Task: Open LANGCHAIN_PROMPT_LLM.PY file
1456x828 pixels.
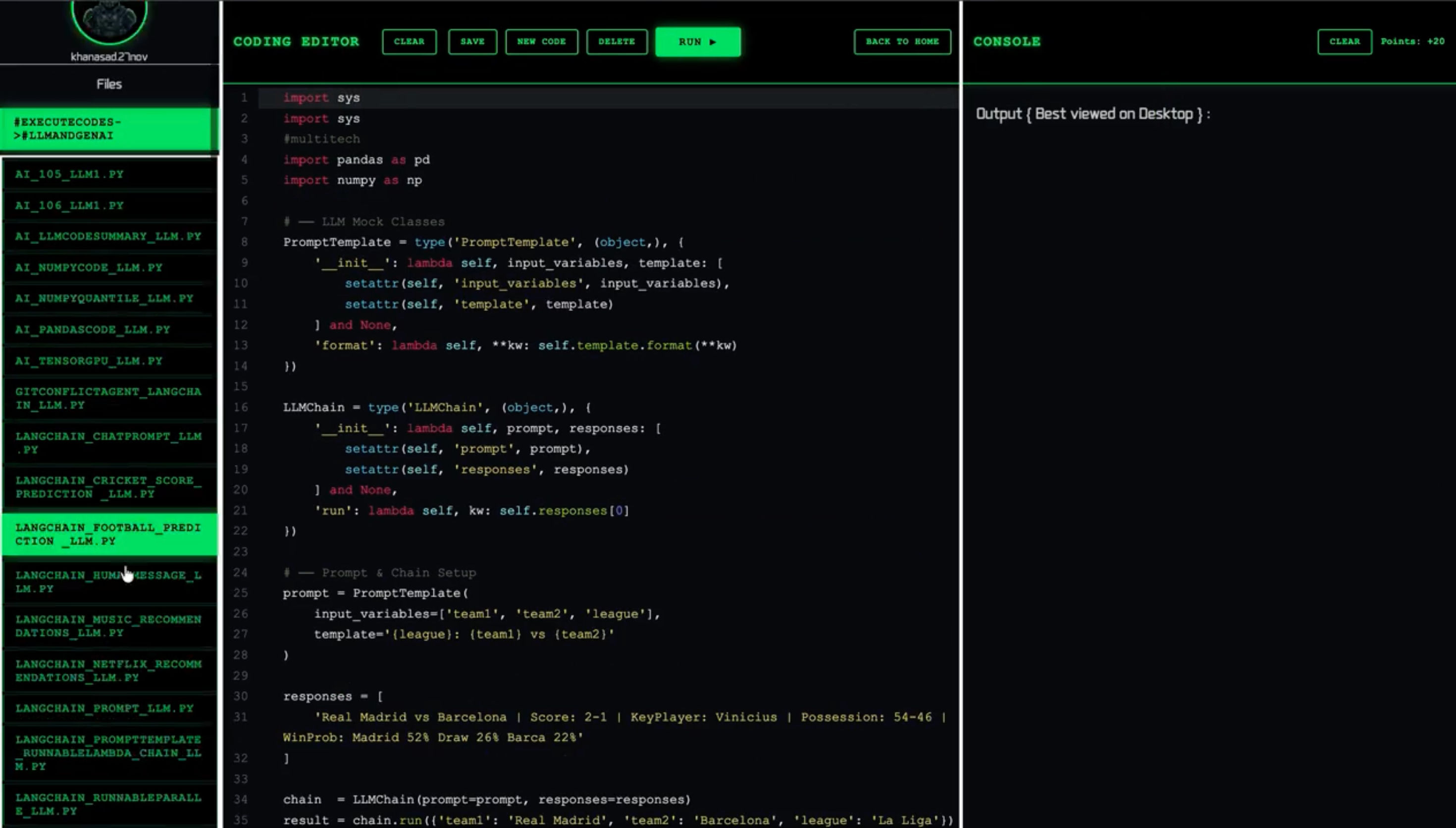Action: coord(109,708)
